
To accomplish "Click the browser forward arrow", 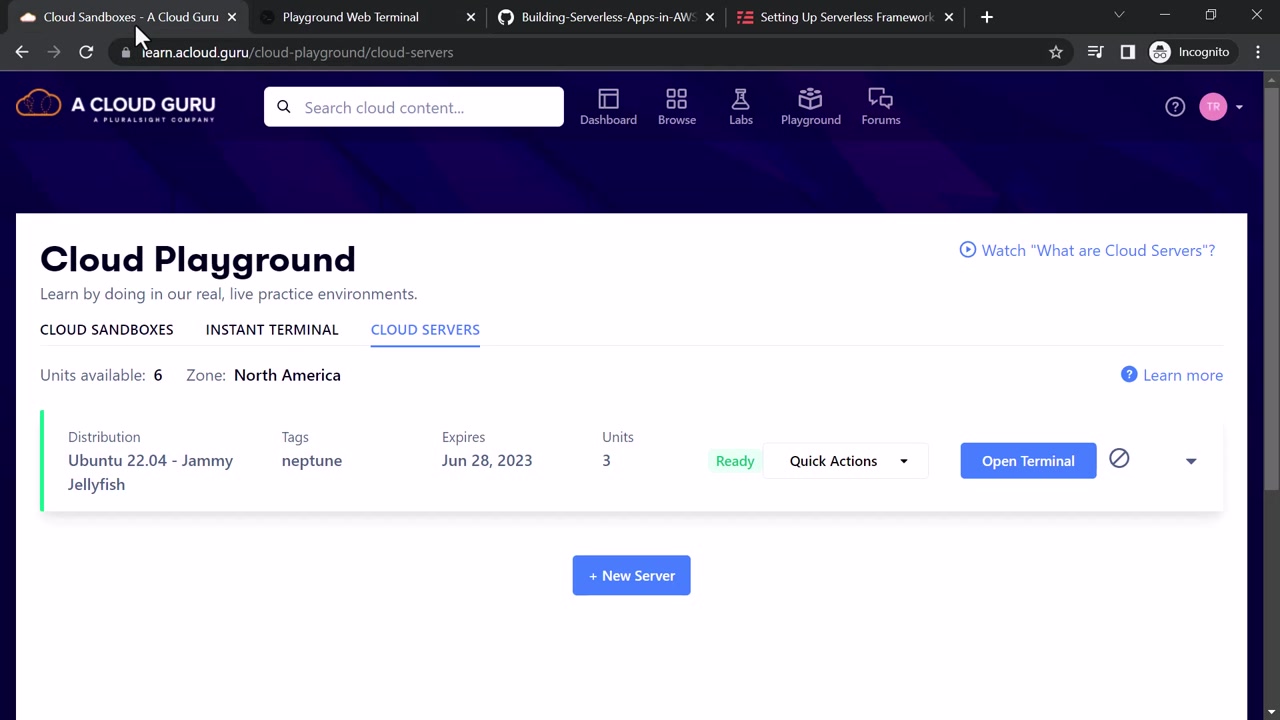I will (x=54, y=52).
